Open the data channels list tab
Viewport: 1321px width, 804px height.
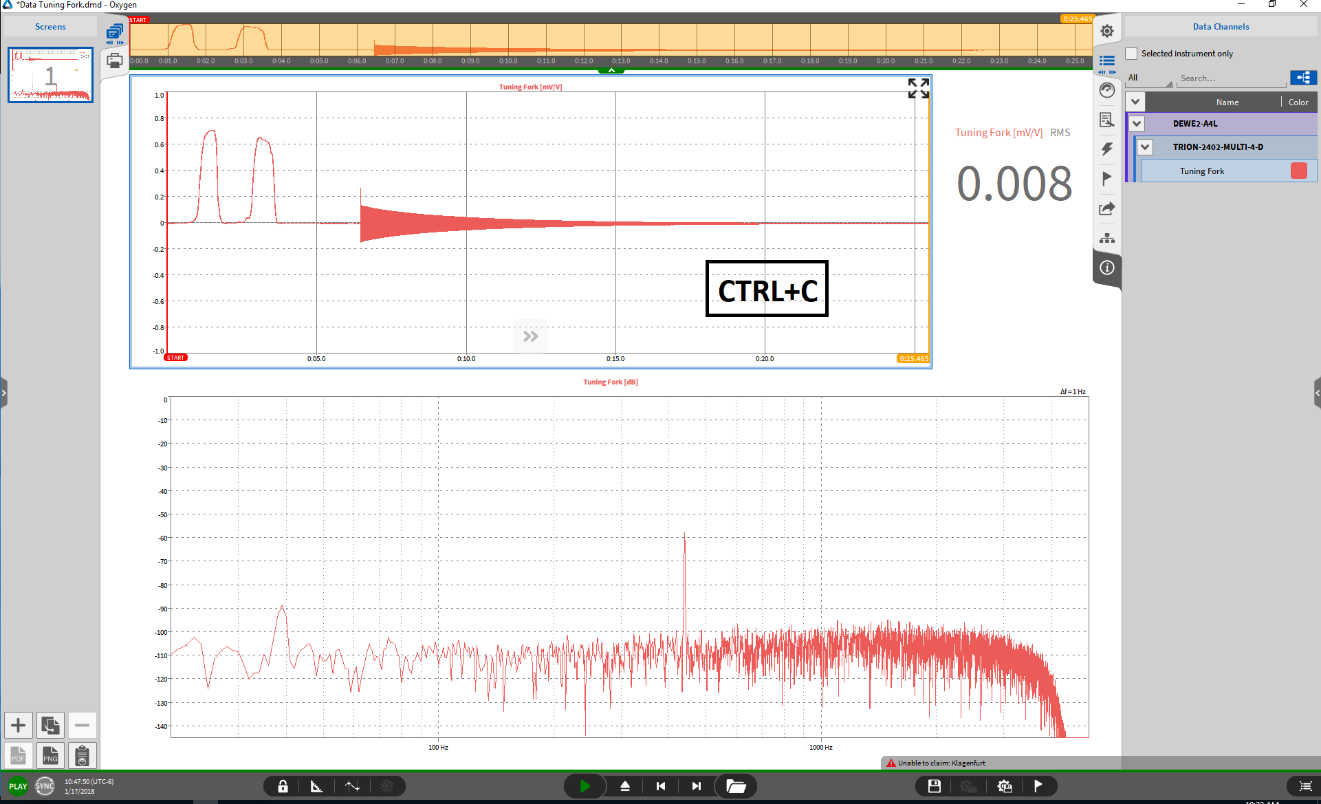pos(1106,60)
